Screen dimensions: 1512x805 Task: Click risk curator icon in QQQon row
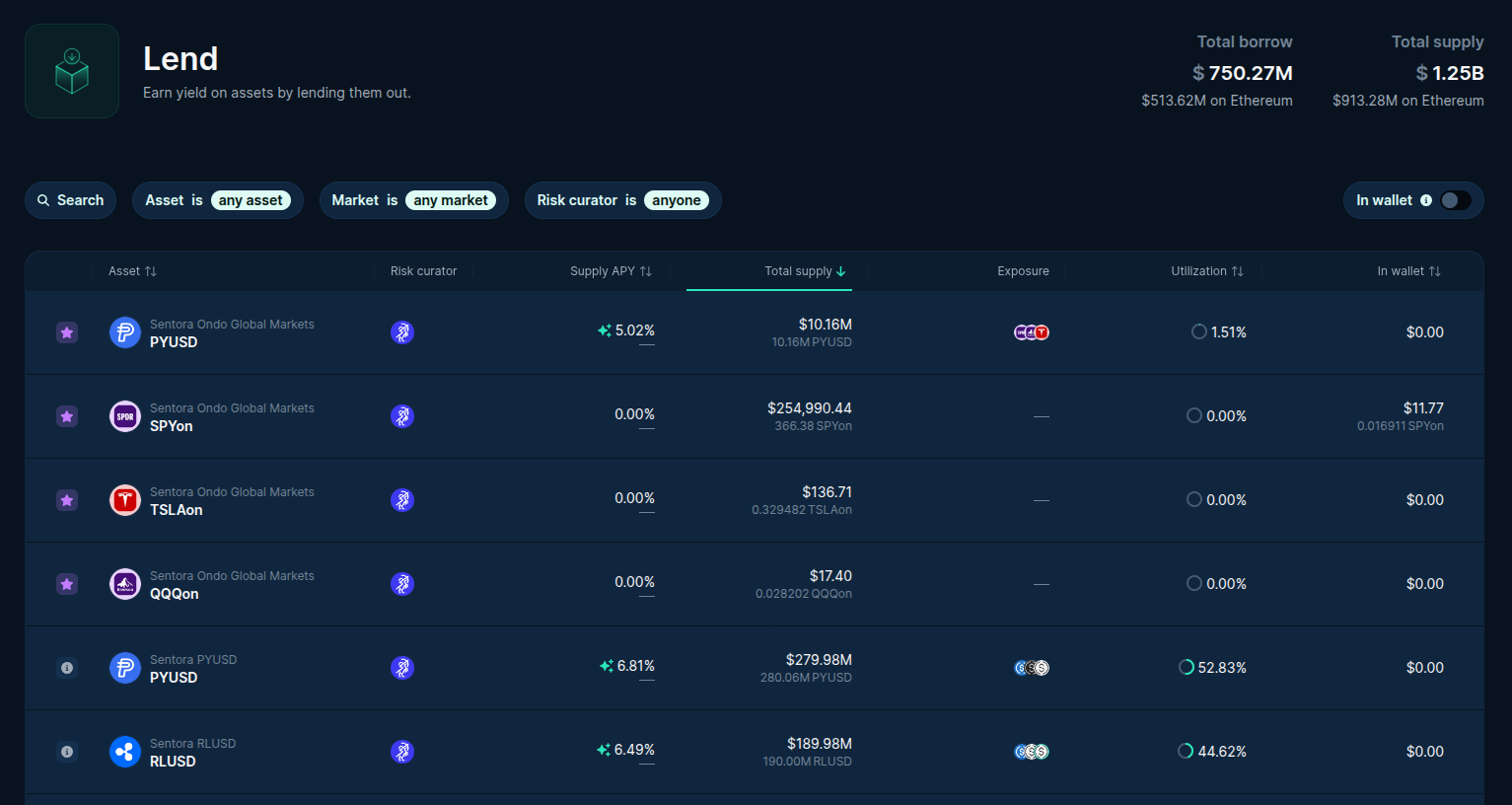(x=401, y=584)
